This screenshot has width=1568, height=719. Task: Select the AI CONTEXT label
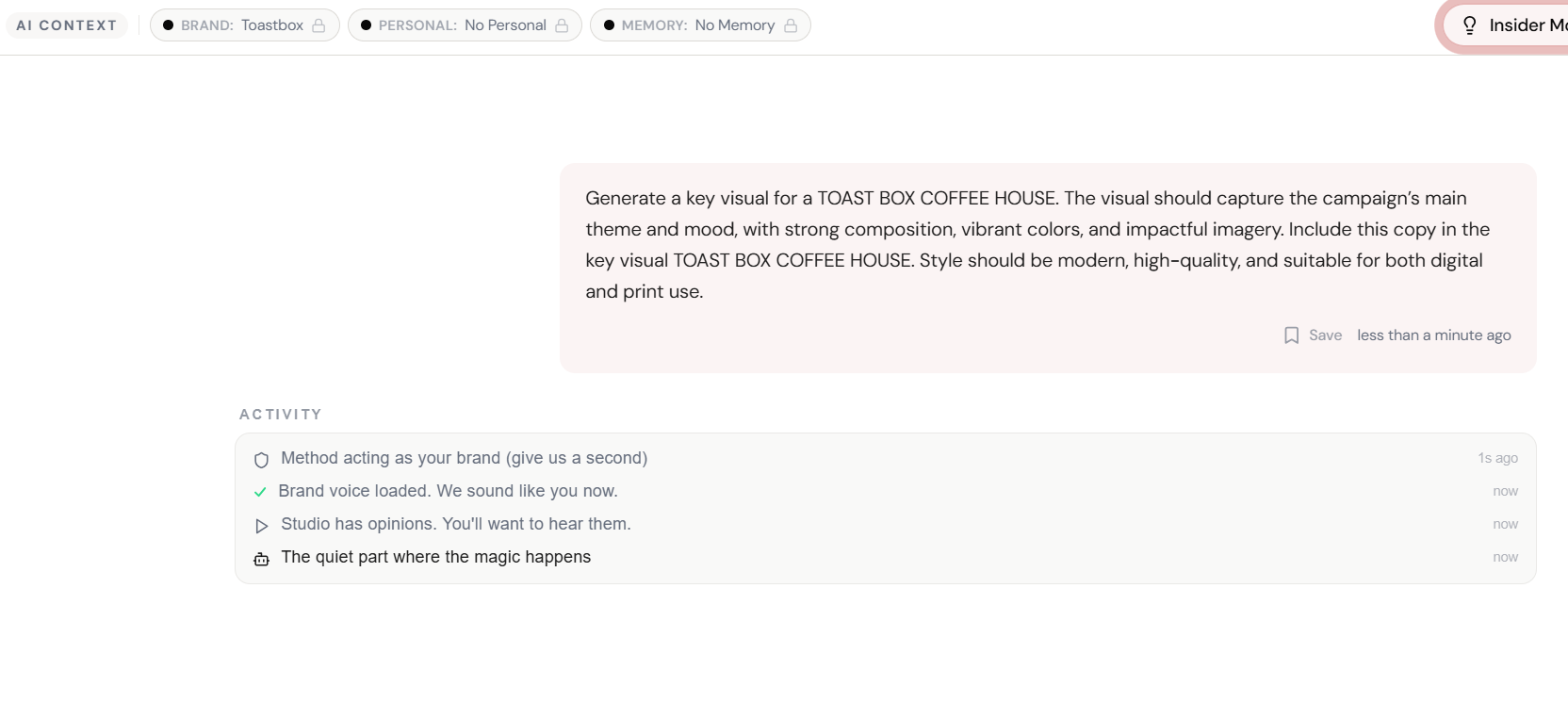[66, 25]
